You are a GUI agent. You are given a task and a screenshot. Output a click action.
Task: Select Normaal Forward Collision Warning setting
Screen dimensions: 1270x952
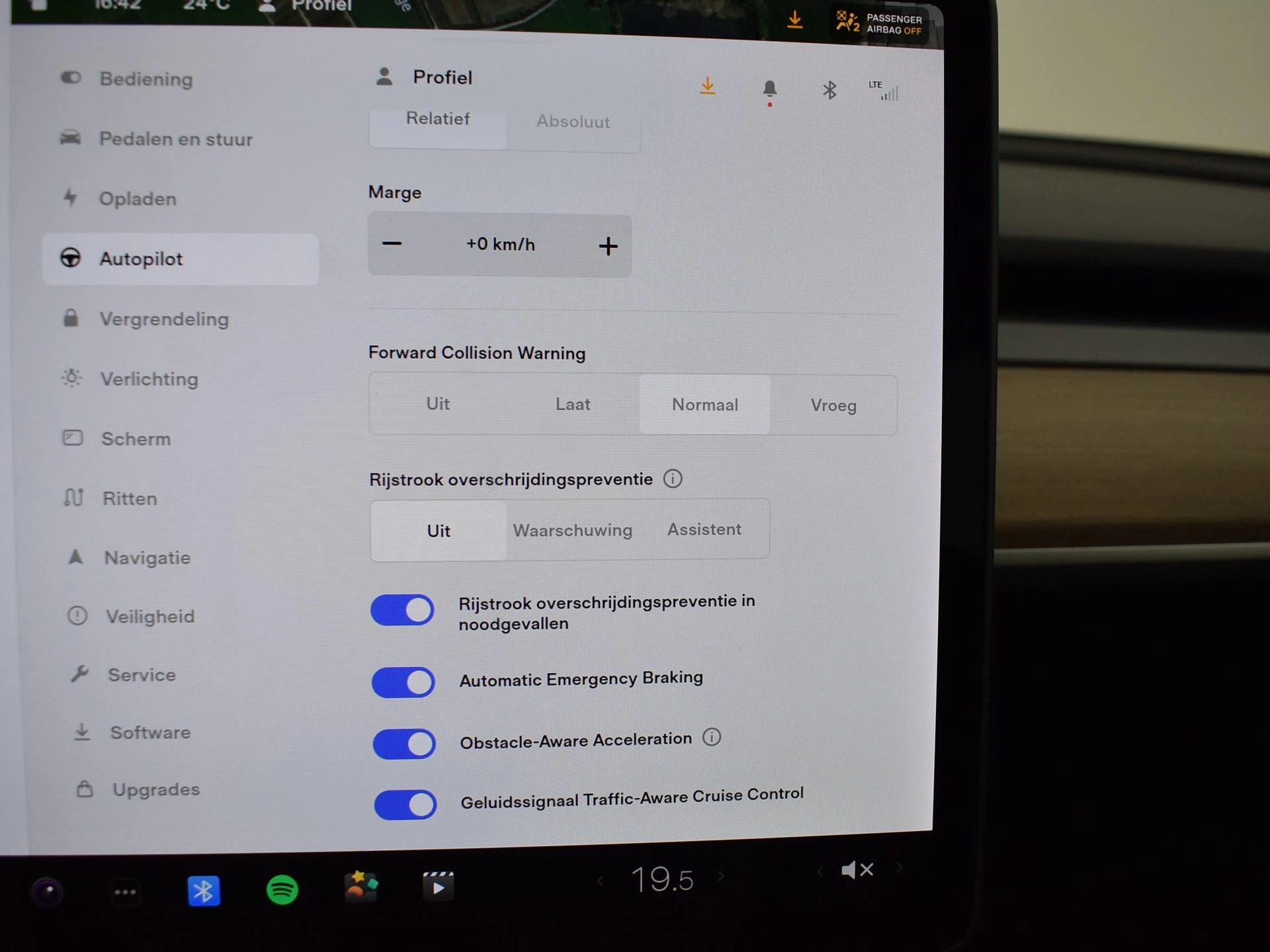[704, 404]
